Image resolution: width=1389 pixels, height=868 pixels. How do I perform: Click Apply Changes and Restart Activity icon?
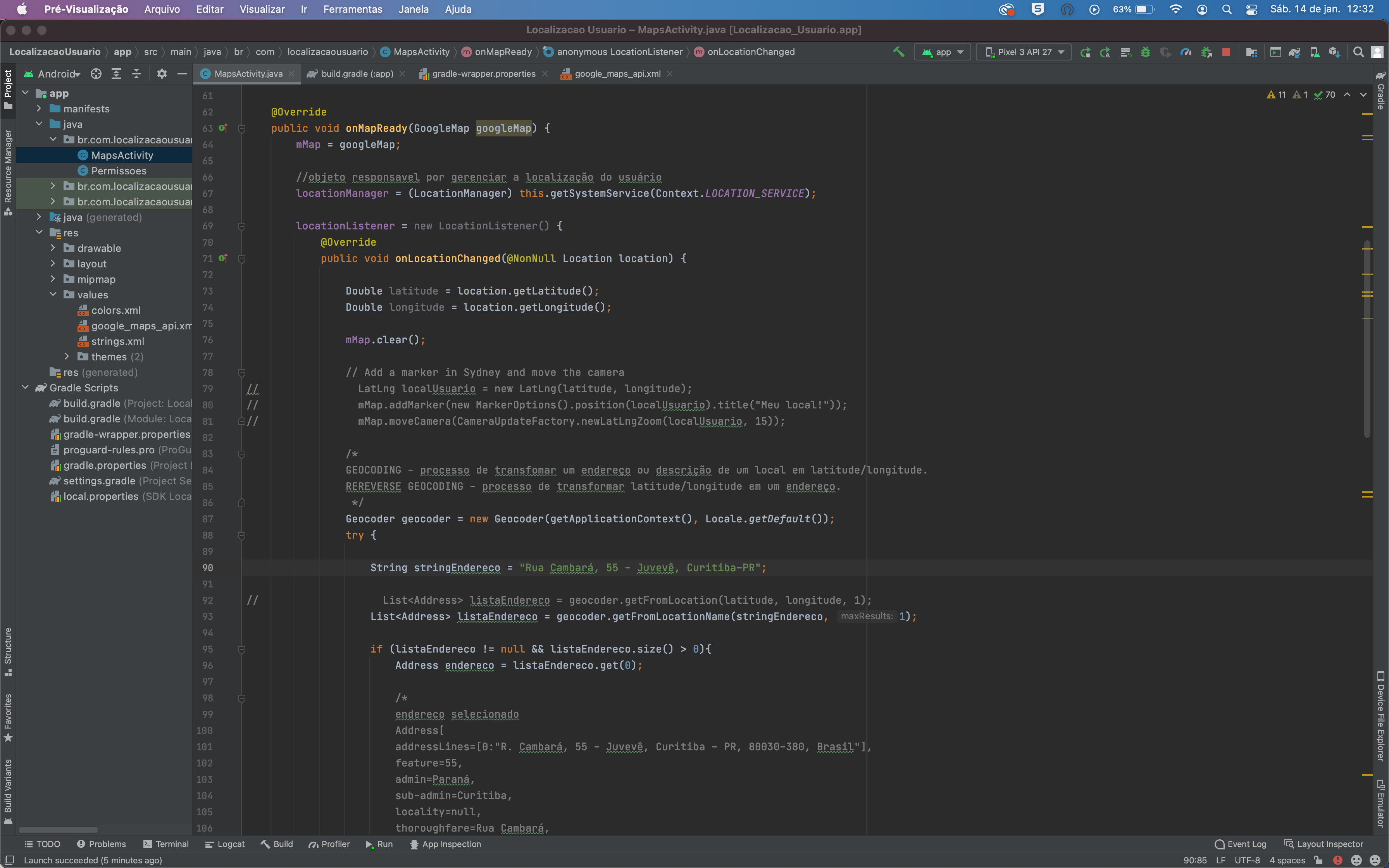[x=1086, y=52]
